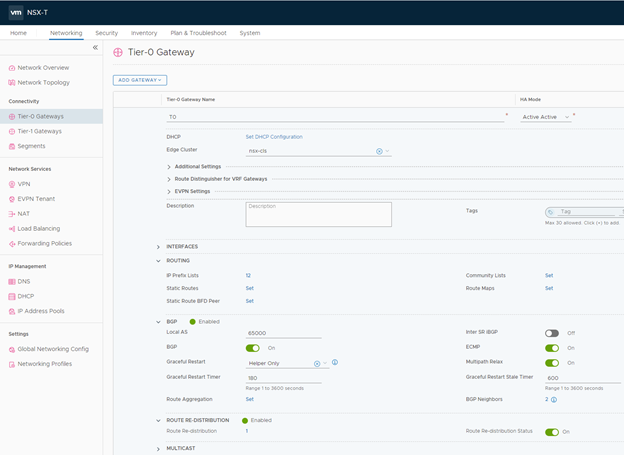Image resolution: width=624 pixels, height=455 pixels.
Task: Open Route Re-distribution count link
Action: (x=247, y=431)
